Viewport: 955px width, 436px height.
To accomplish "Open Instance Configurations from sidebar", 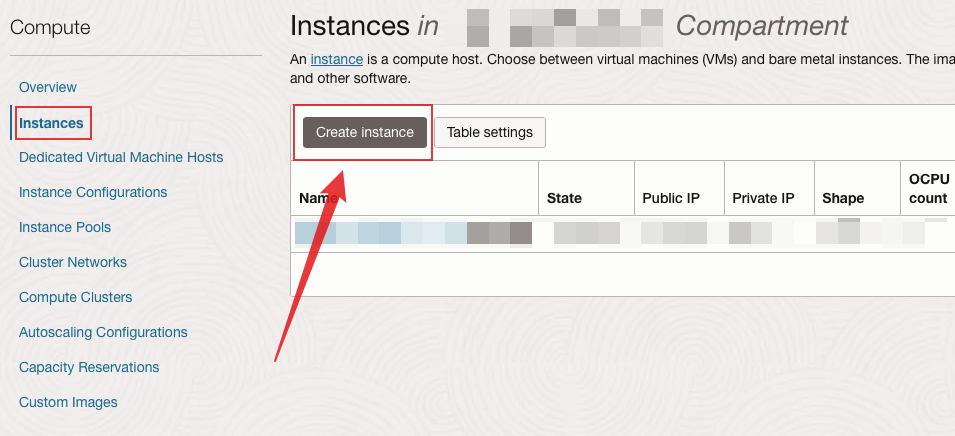I will pyautogui.click(x=93, y=192).
